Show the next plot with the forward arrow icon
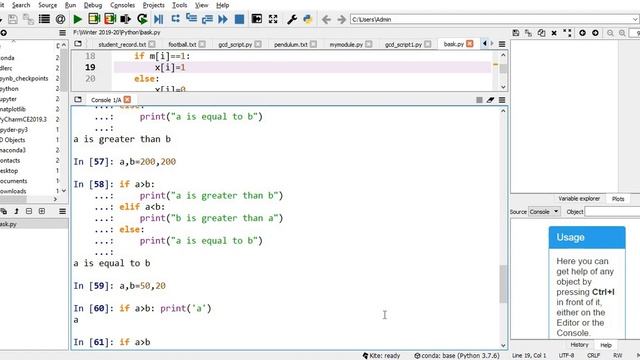The image size is (640, 360). point(595,33)
